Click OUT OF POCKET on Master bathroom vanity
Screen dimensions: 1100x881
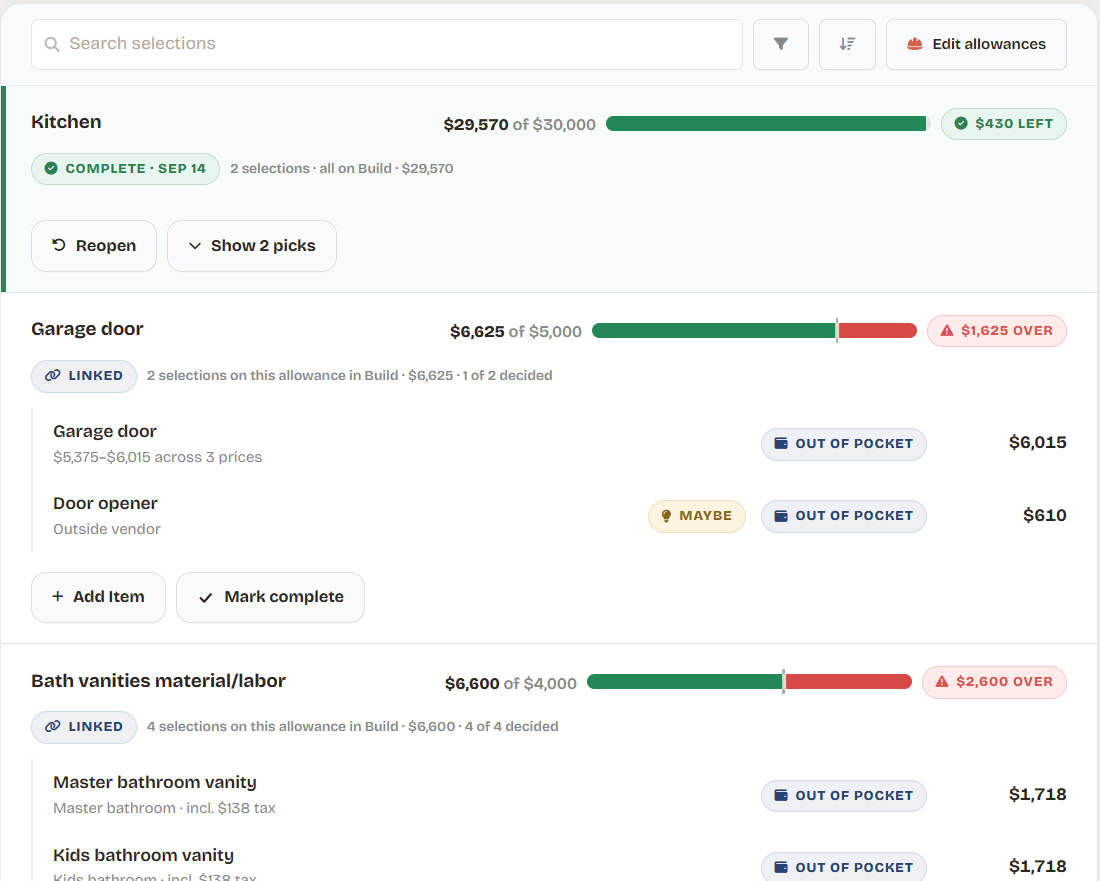[844, 796]
